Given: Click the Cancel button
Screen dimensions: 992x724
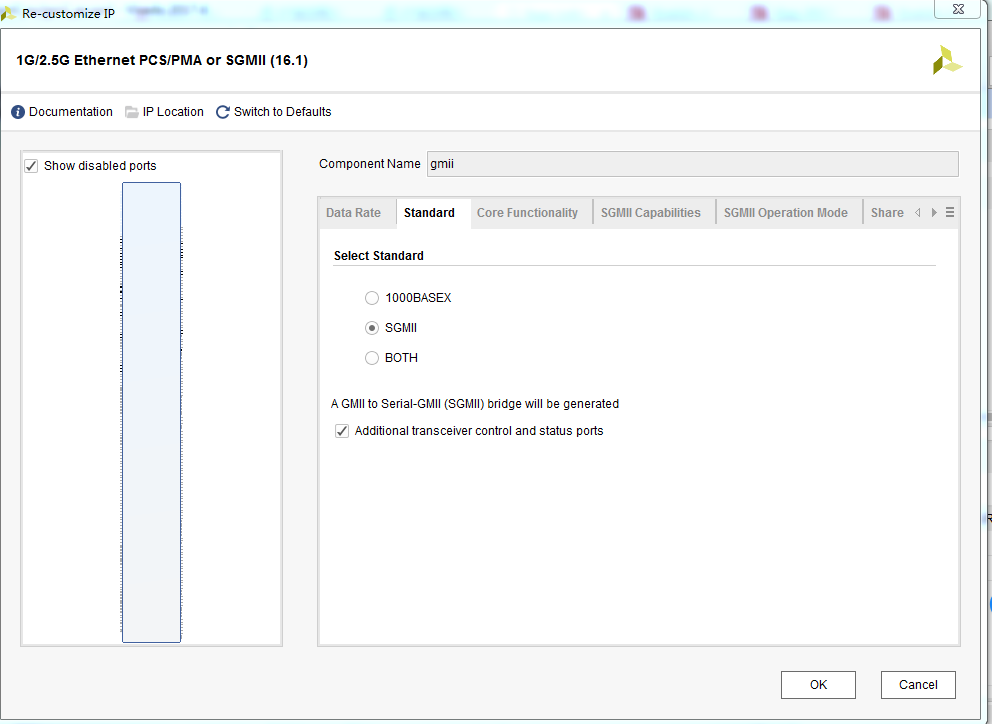Looking at the screenshot, I should (918, 685).
